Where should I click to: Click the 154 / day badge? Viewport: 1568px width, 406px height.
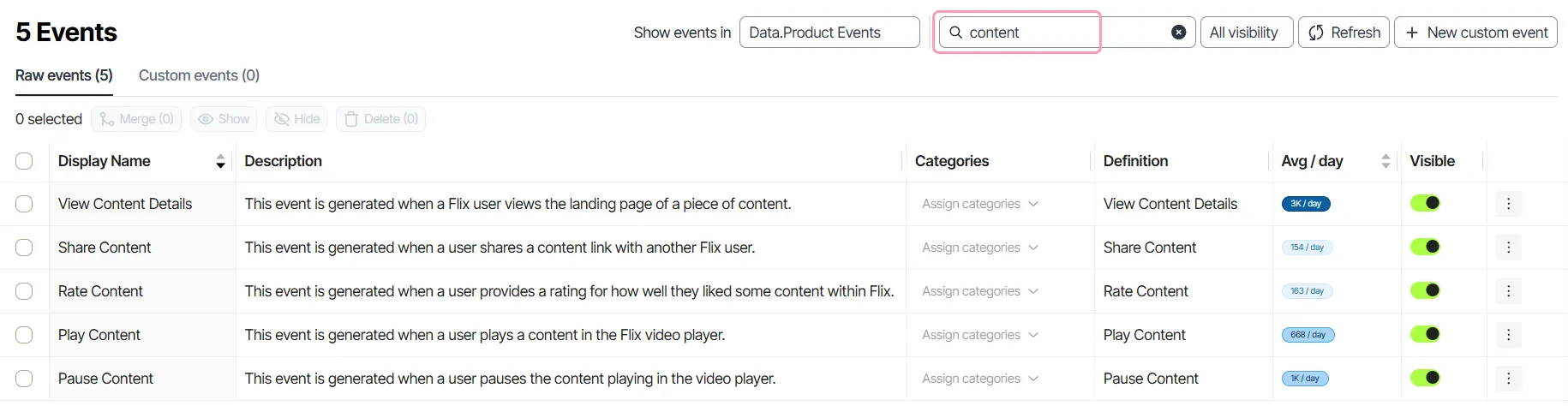(1307, 248)
